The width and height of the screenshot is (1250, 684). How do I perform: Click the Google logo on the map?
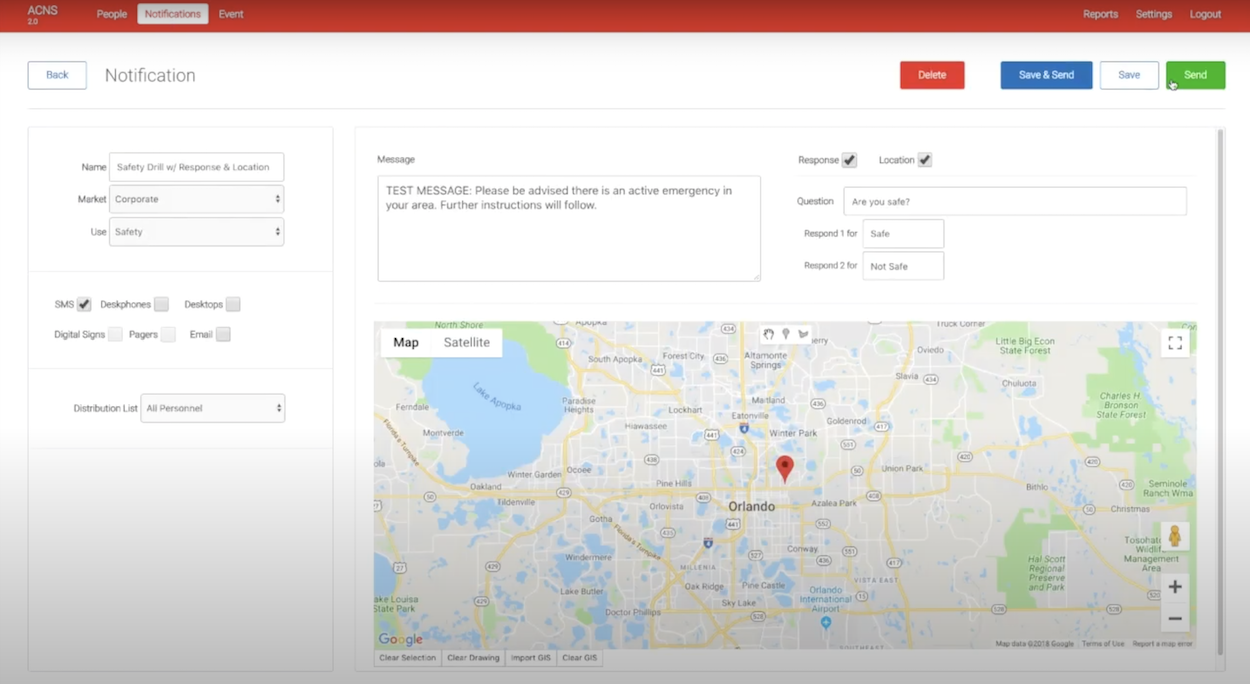click(x=400, y=639)
